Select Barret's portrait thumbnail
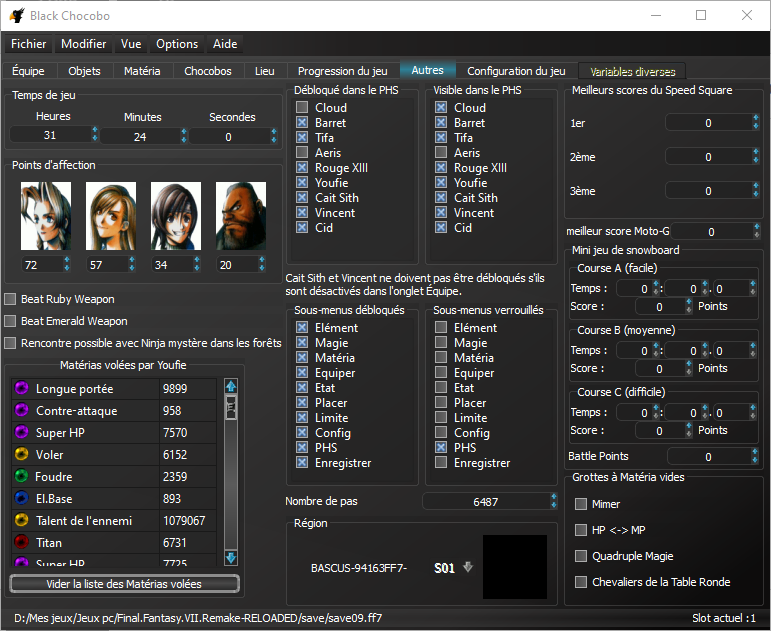The height and width of the screenshot is (631, 771). (x=240, y=216)
